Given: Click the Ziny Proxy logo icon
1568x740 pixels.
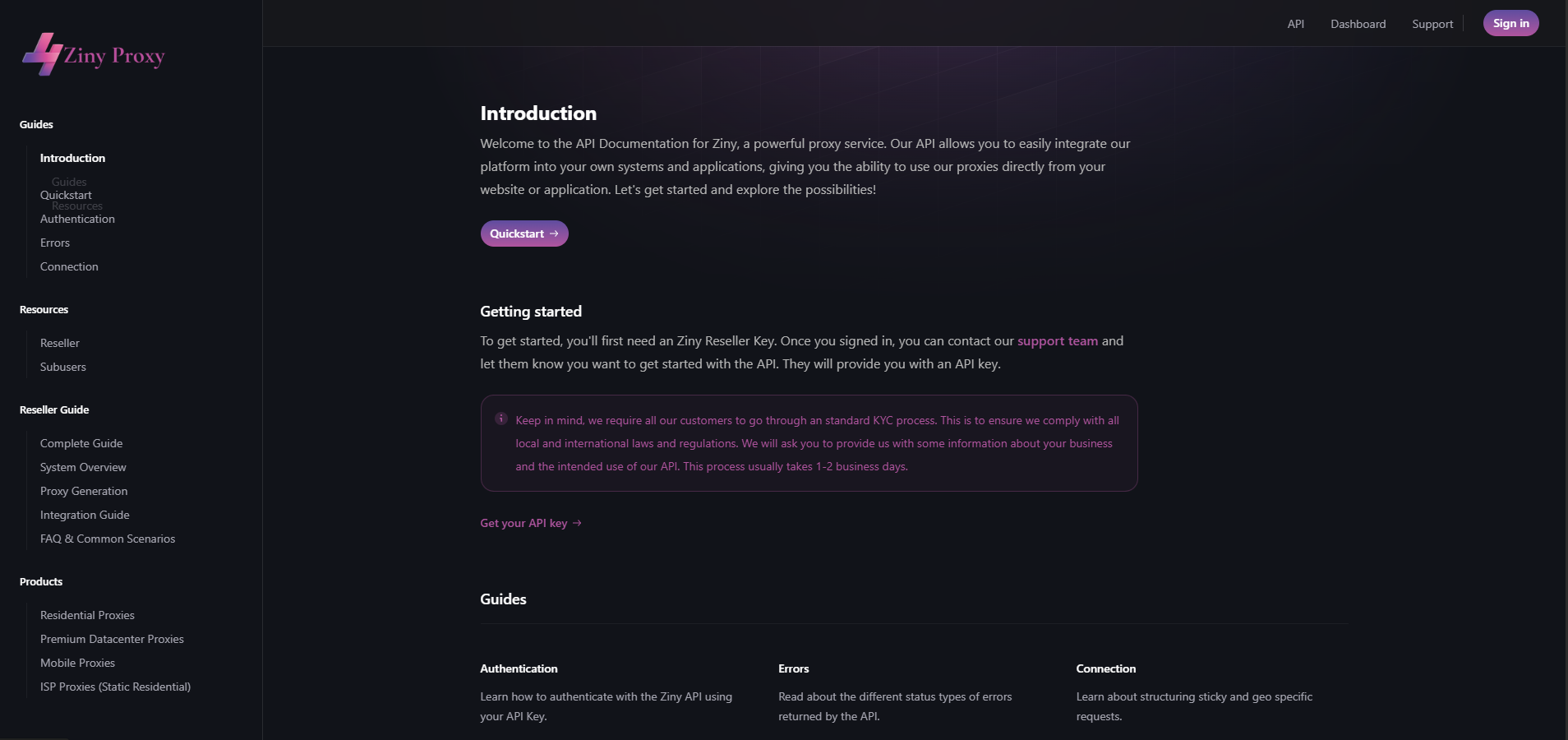Looking at the screenshot, I should [45, 54].
